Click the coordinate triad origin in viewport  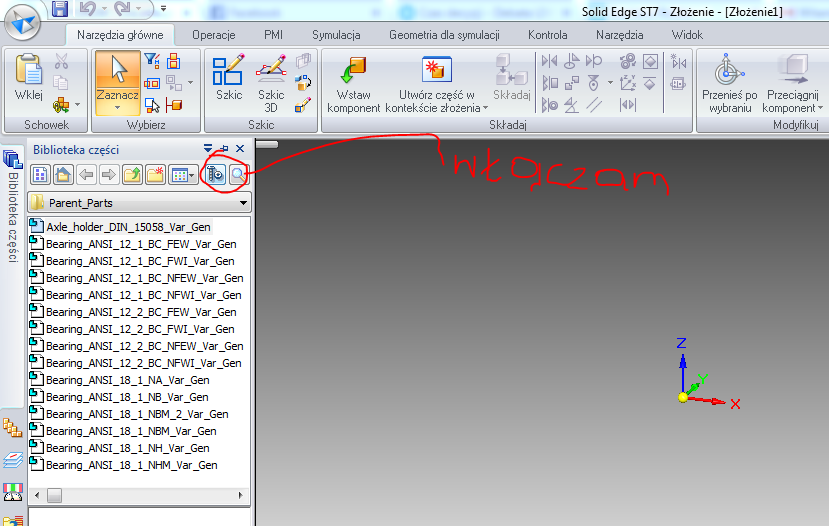coord(683,398)
